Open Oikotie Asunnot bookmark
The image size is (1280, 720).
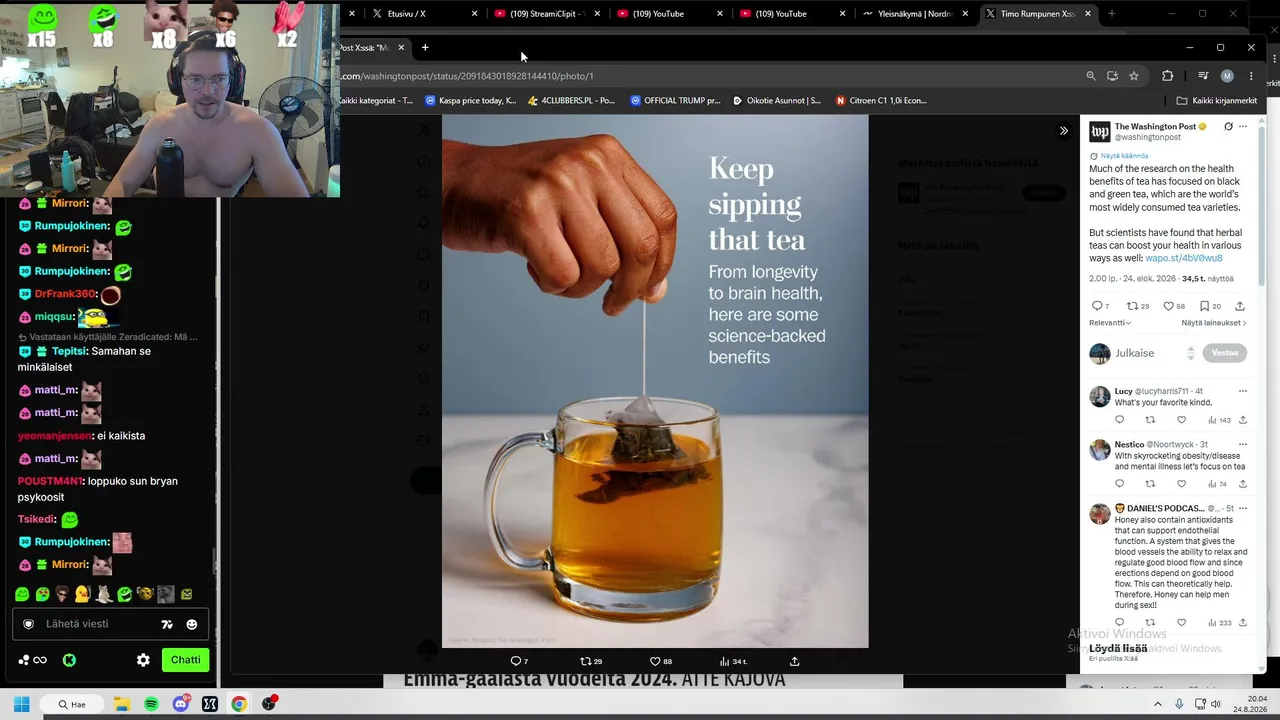[777, 100]
